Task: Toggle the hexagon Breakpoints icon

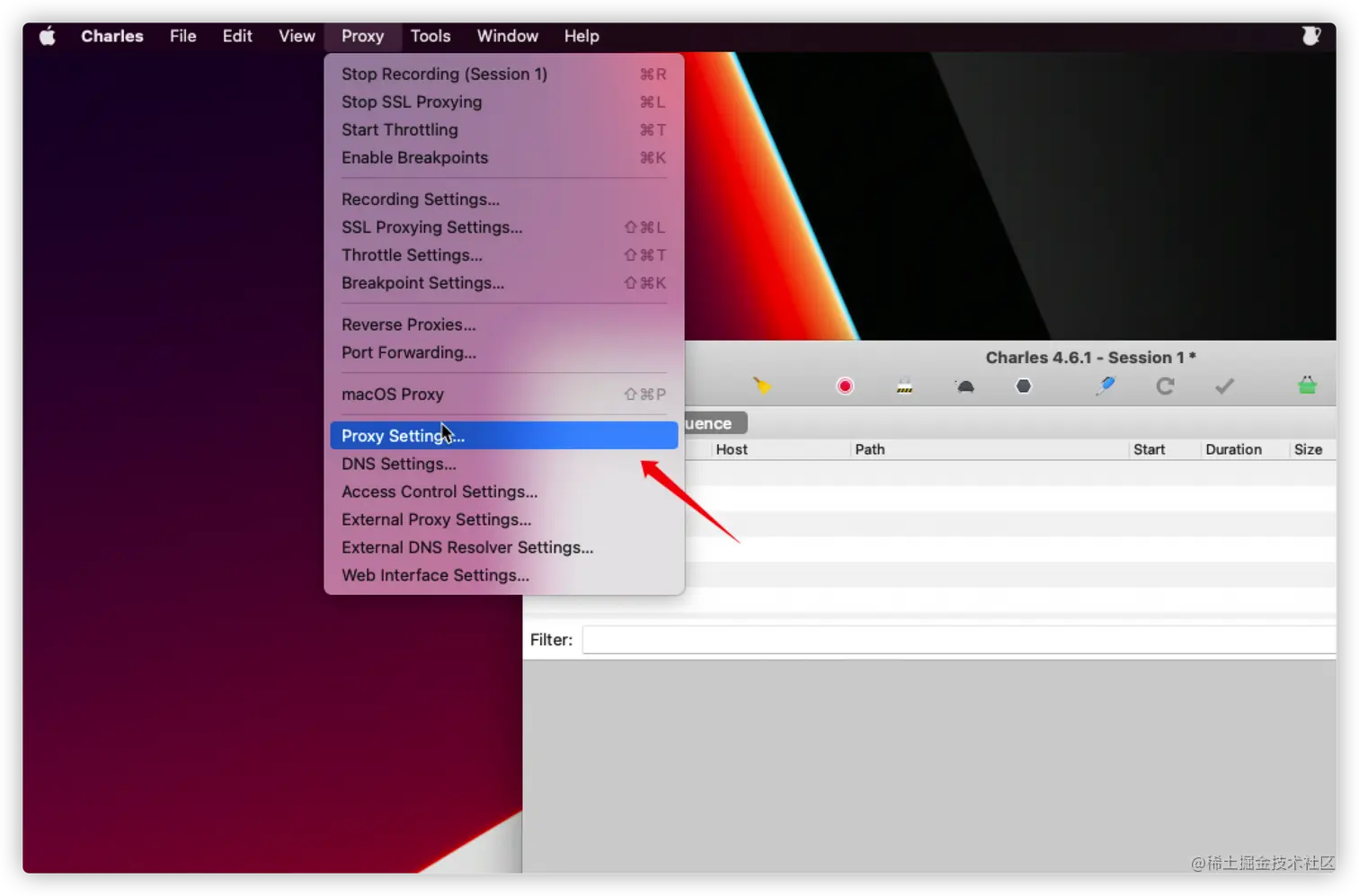Action: tap(1024, 386)
